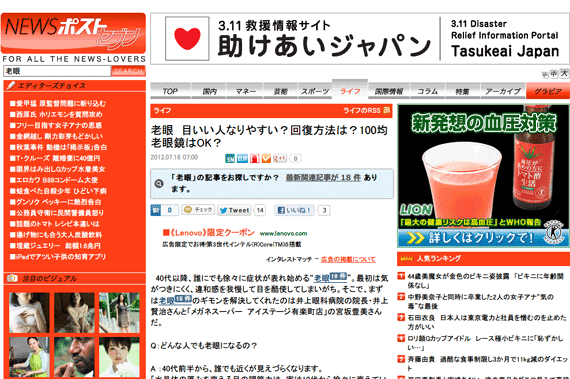Screen dimensions: 570x379
Task: Click the heart icon in Tasukeai Japan banner
Action: point(187,38)
